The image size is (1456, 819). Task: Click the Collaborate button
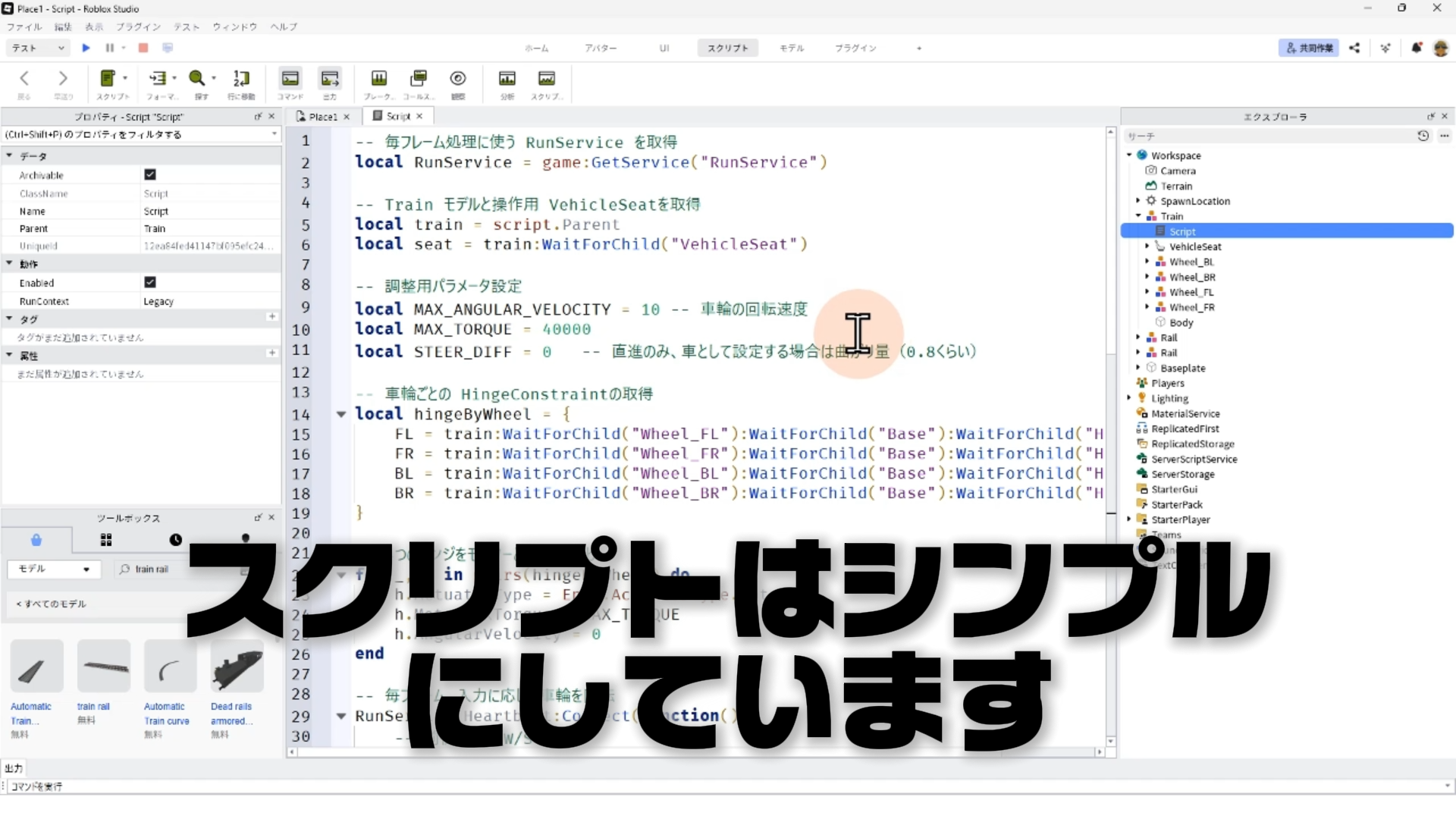pos(1309,48)
